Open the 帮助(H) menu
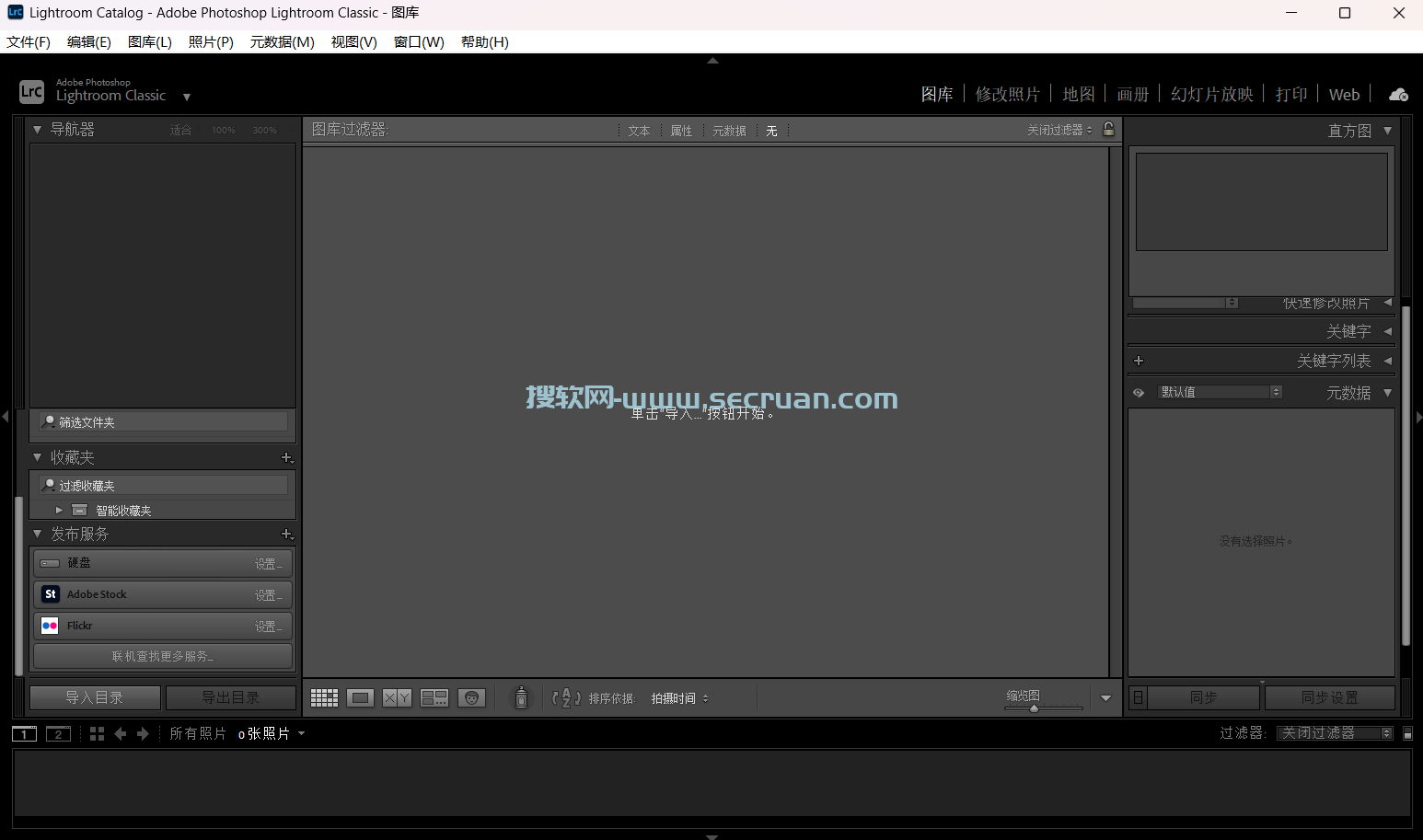This screenshot has width=1423, height=840. click(x=485, y=42)
